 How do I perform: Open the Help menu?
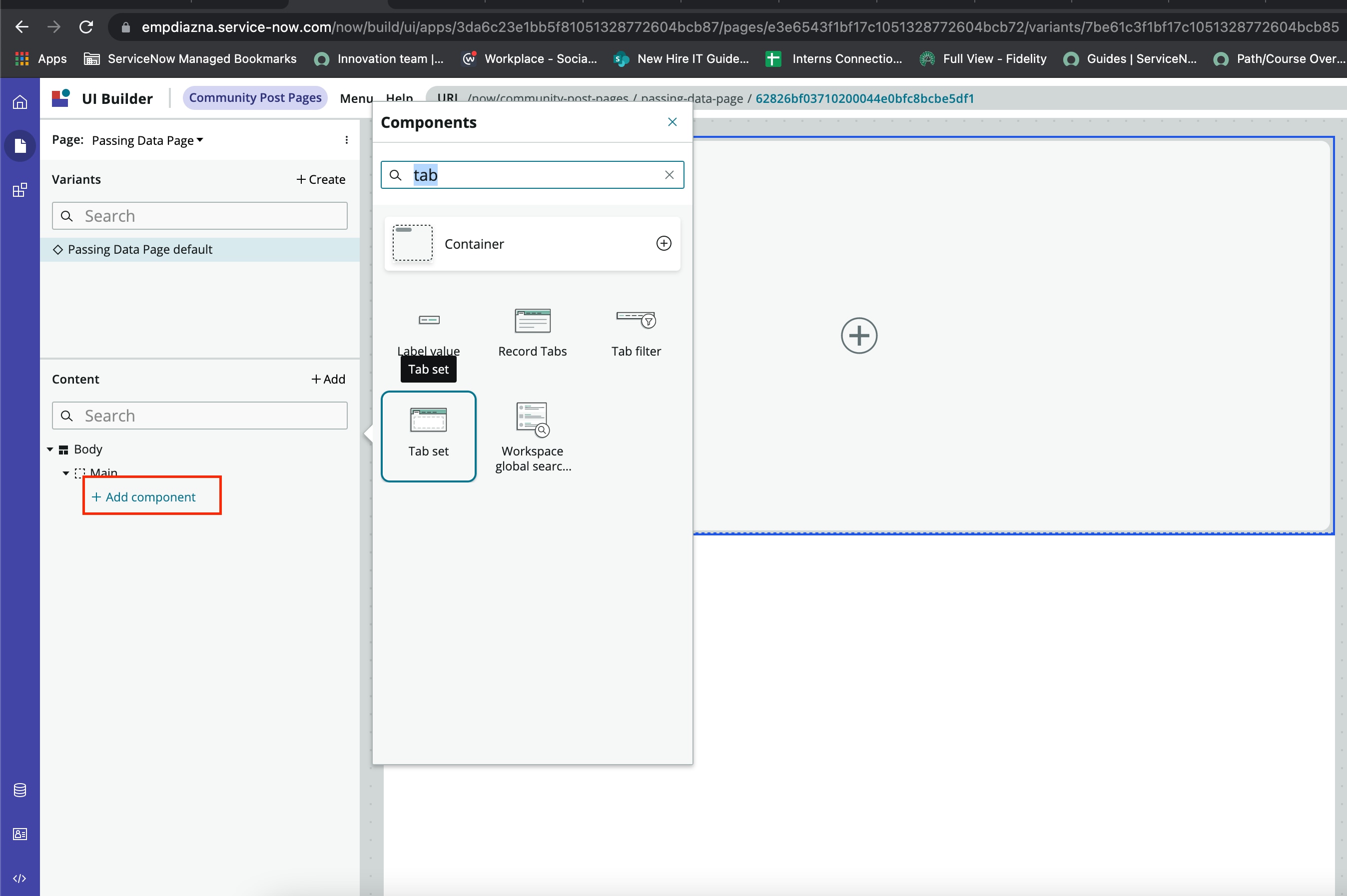pyautogui.click(x=400, y=98)
